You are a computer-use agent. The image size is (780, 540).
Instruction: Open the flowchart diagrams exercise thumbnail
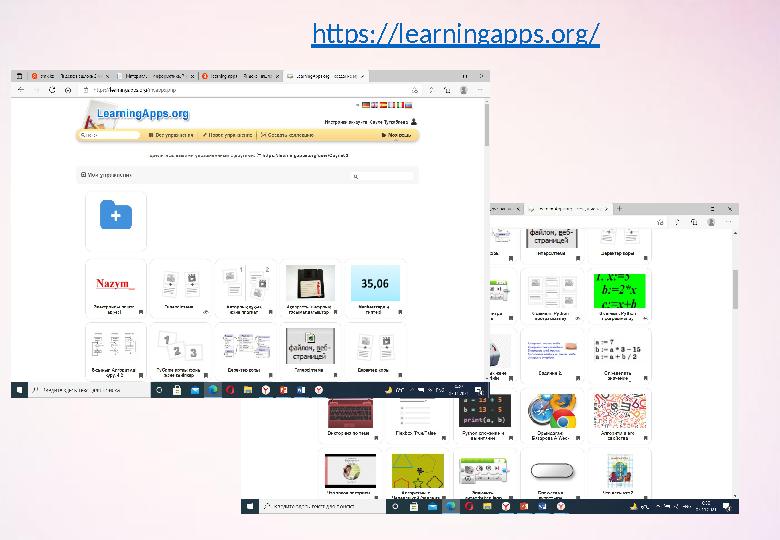pyautogui.click(x=115, y=345)
